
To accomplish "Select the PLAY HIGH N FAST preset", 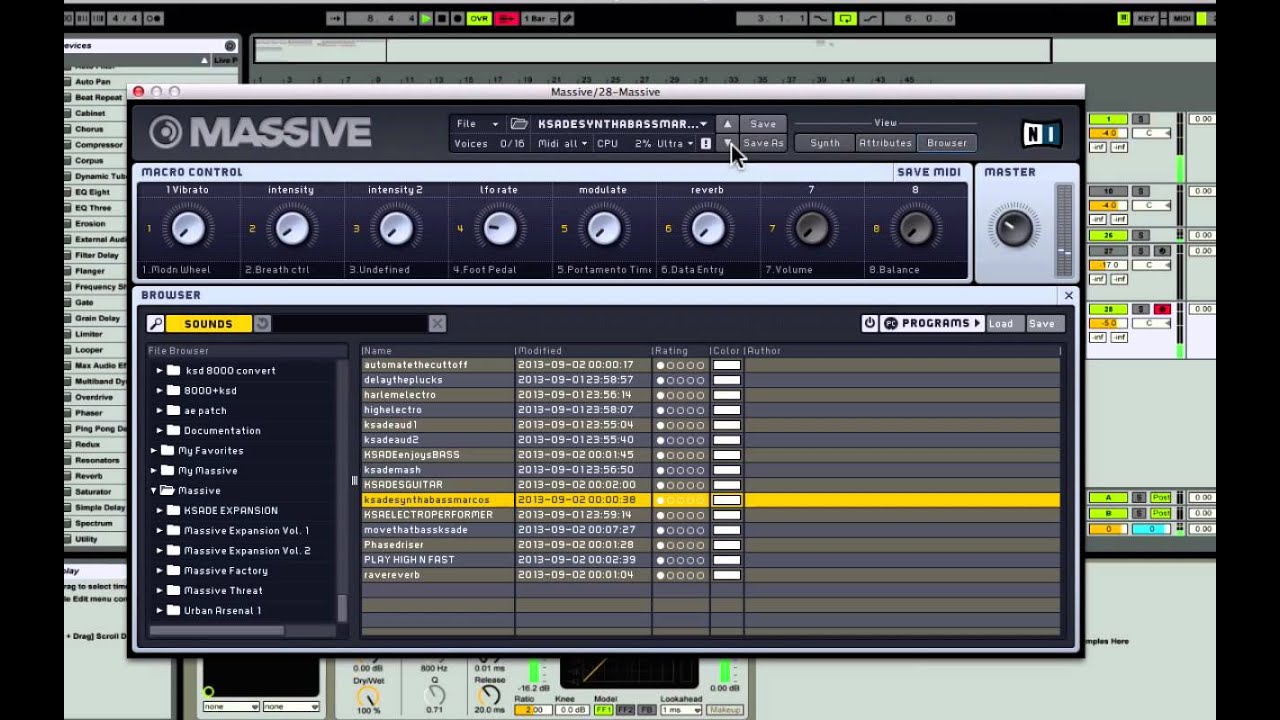I will (x=438, y=560).
